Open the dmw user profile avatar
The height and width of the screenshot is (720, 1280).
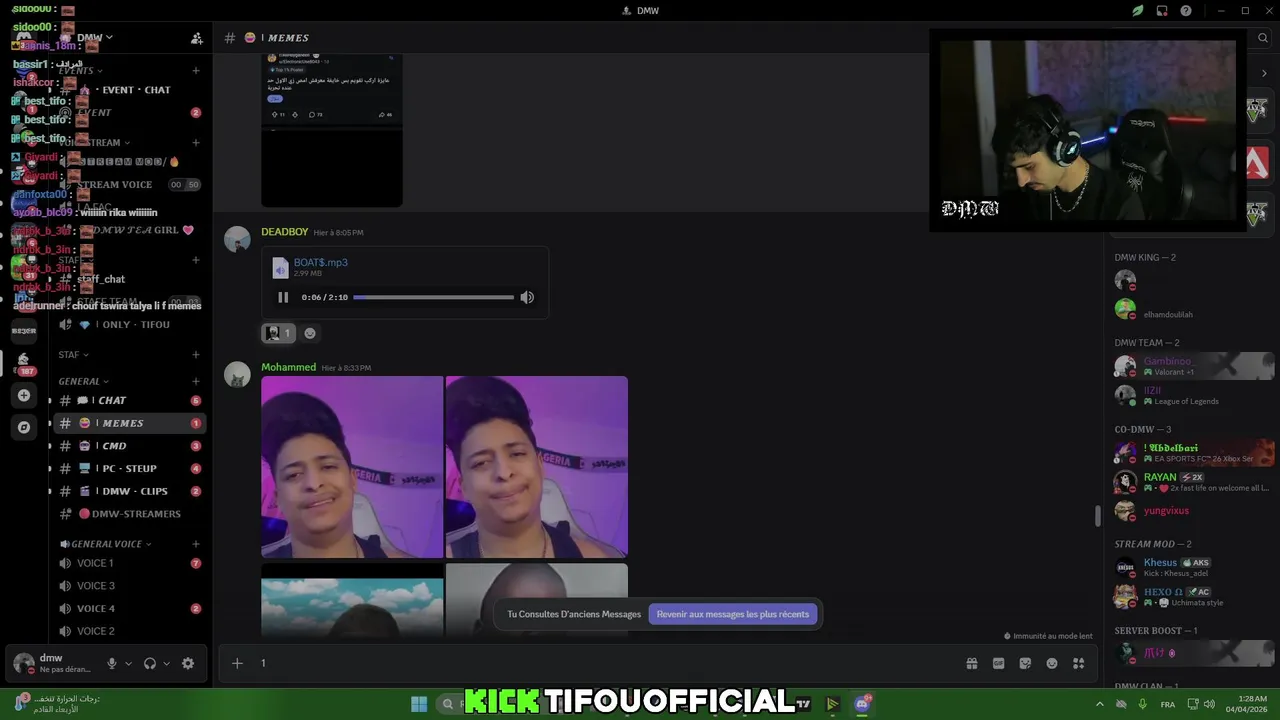(24, 663)
